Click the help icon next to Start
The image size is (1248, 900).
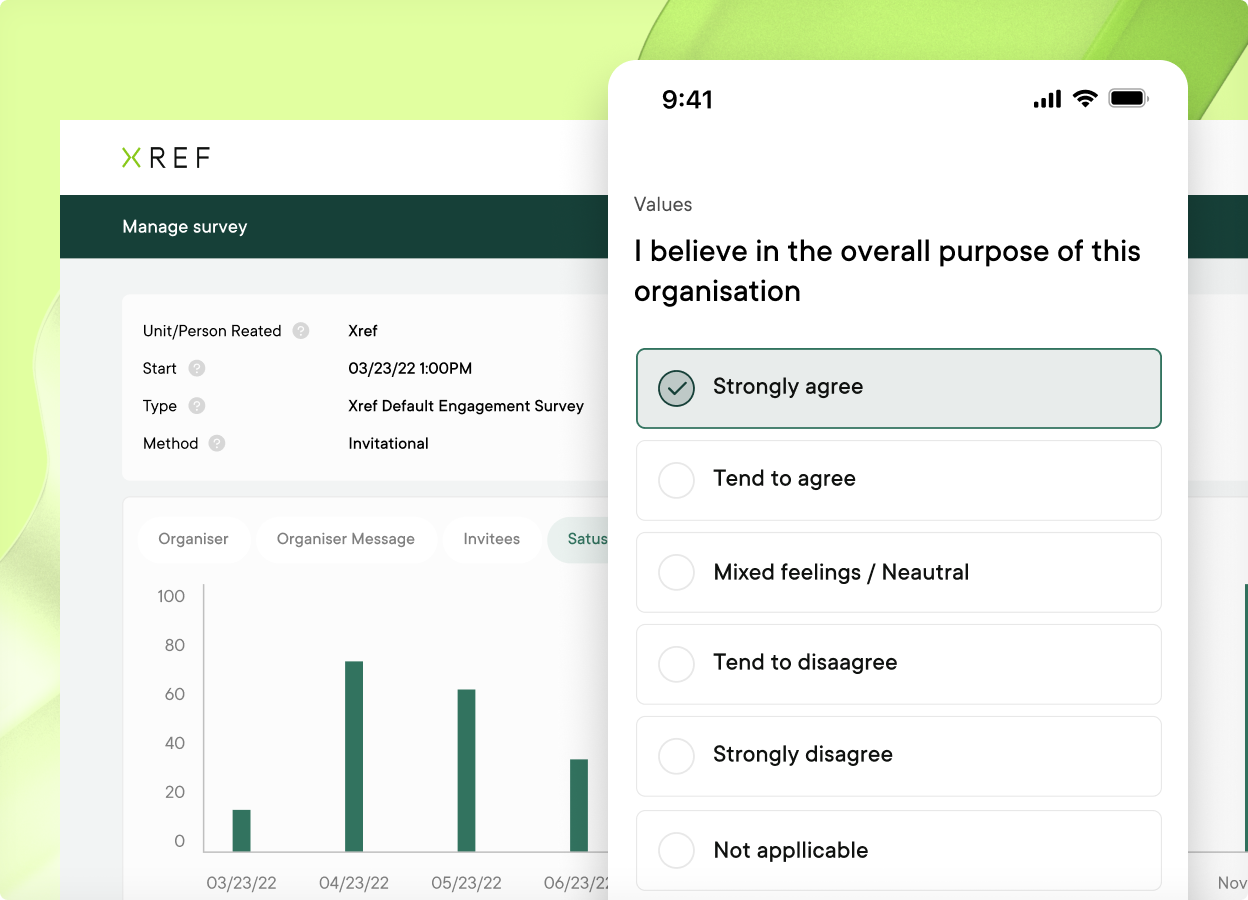tap(197, 368)
